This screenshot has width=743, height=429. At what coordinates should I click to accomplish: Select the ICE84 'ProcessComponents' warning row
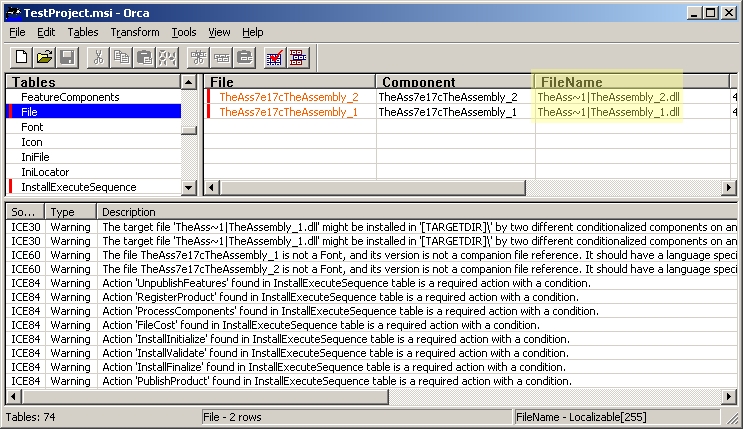click(x=372, y=311)
